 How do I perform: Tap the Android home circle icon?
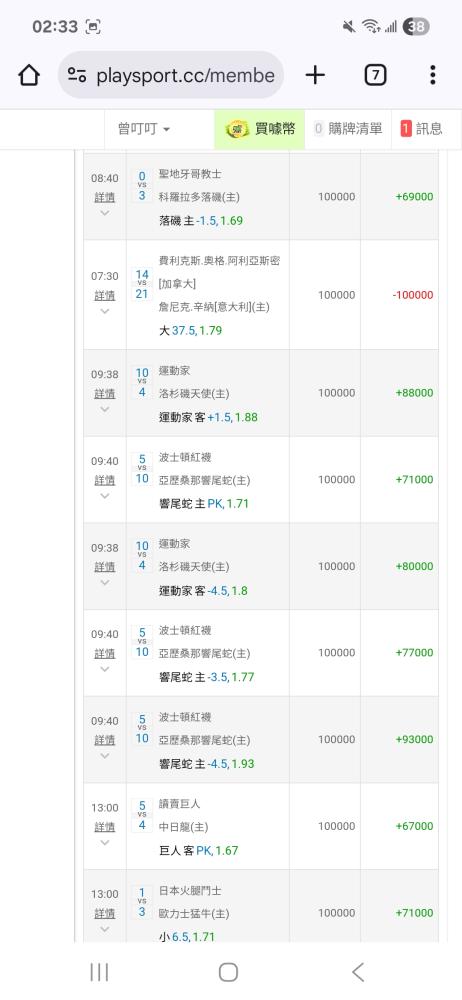coord(228,972)
